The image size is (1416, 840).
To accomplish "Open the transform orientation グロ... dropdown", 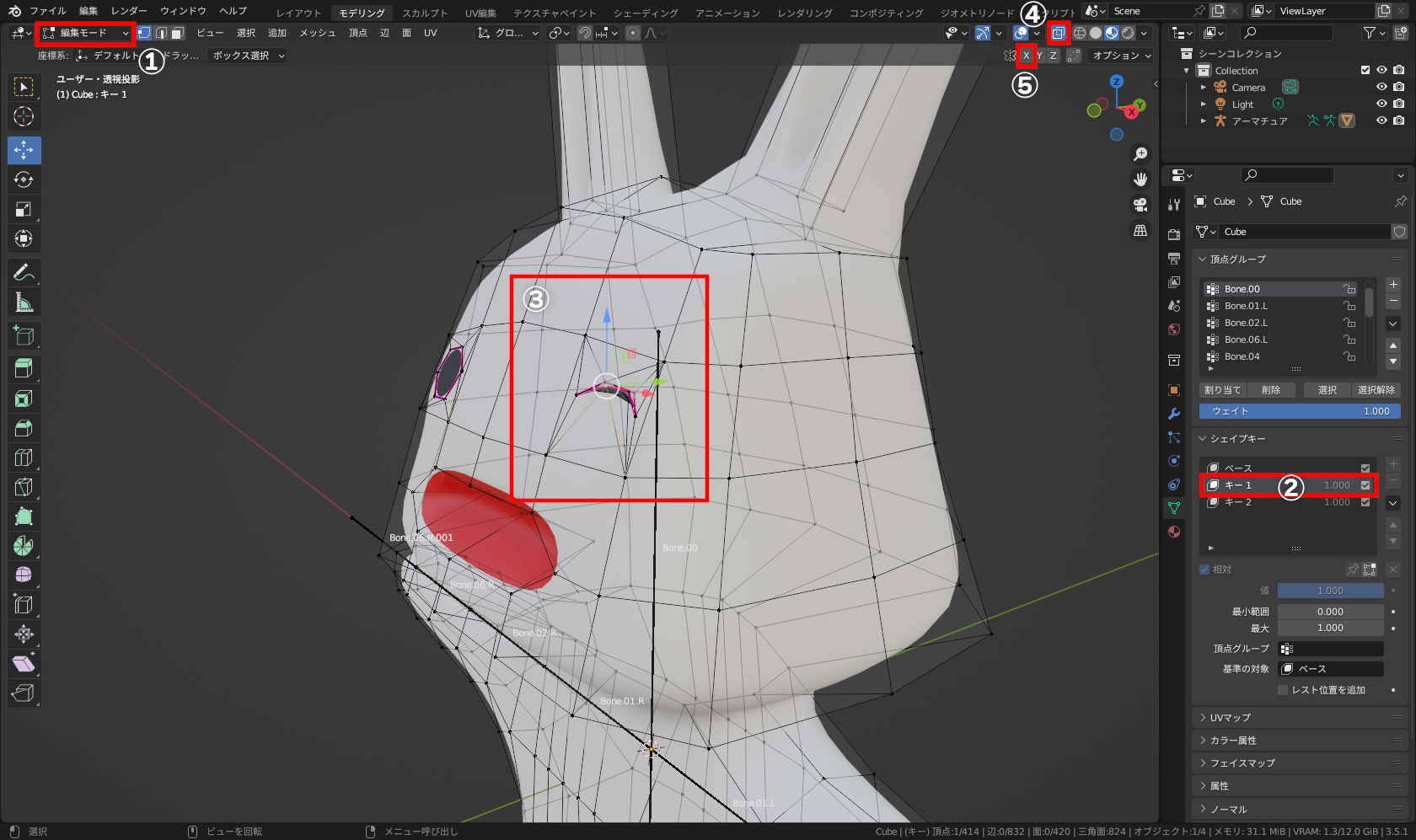I will click(x=507, y=33).
